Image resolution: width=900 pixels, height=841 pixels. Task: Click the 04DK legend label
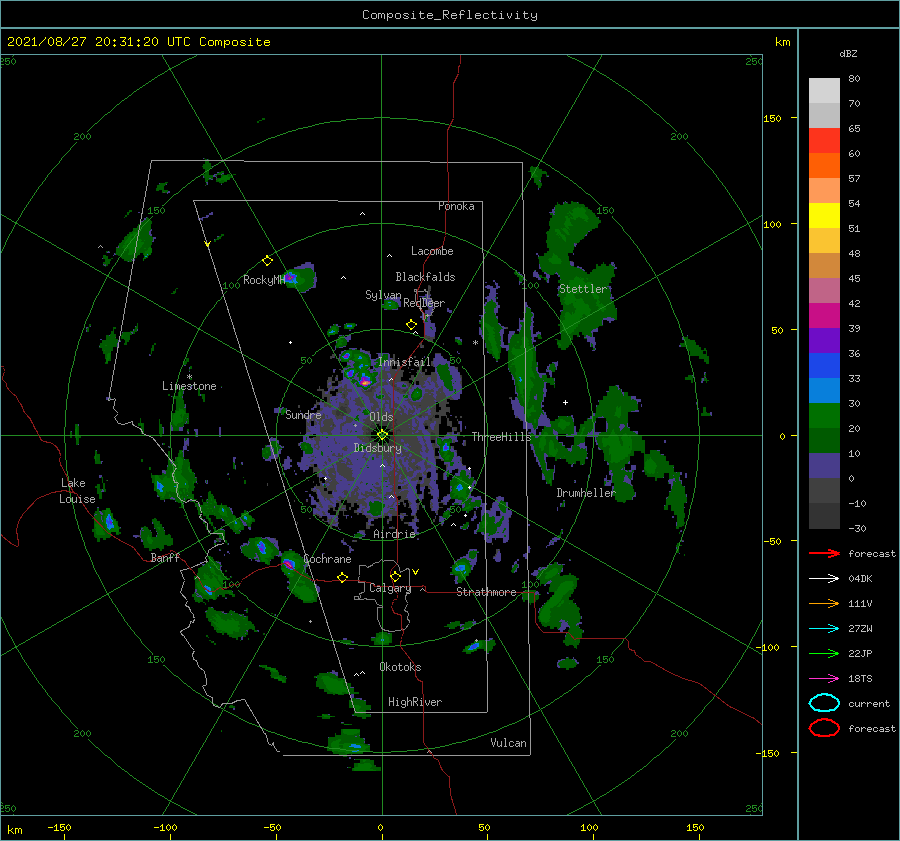coord(860,579)
